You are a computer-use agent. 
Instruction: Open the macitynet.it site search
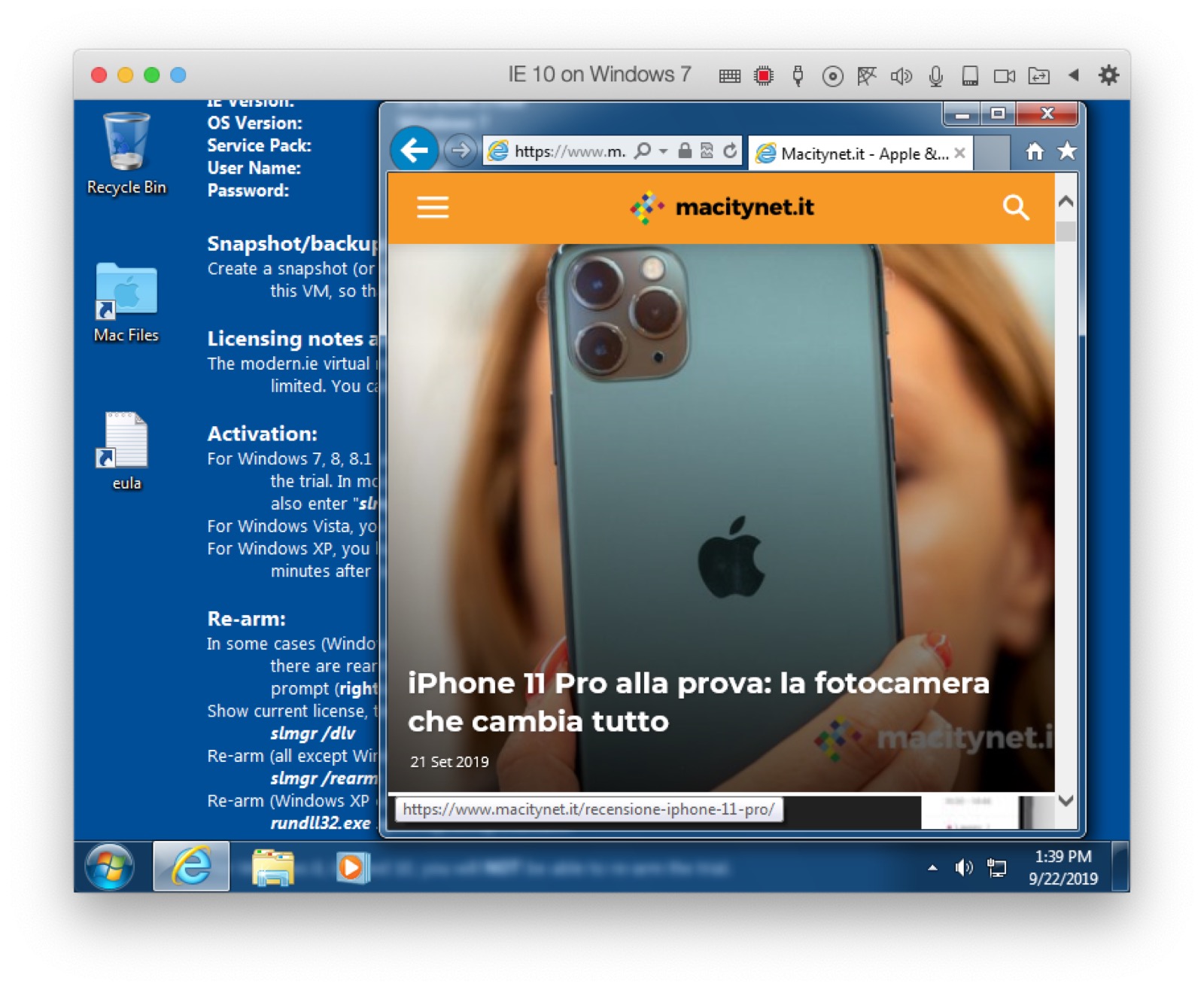pos(1015,207)
